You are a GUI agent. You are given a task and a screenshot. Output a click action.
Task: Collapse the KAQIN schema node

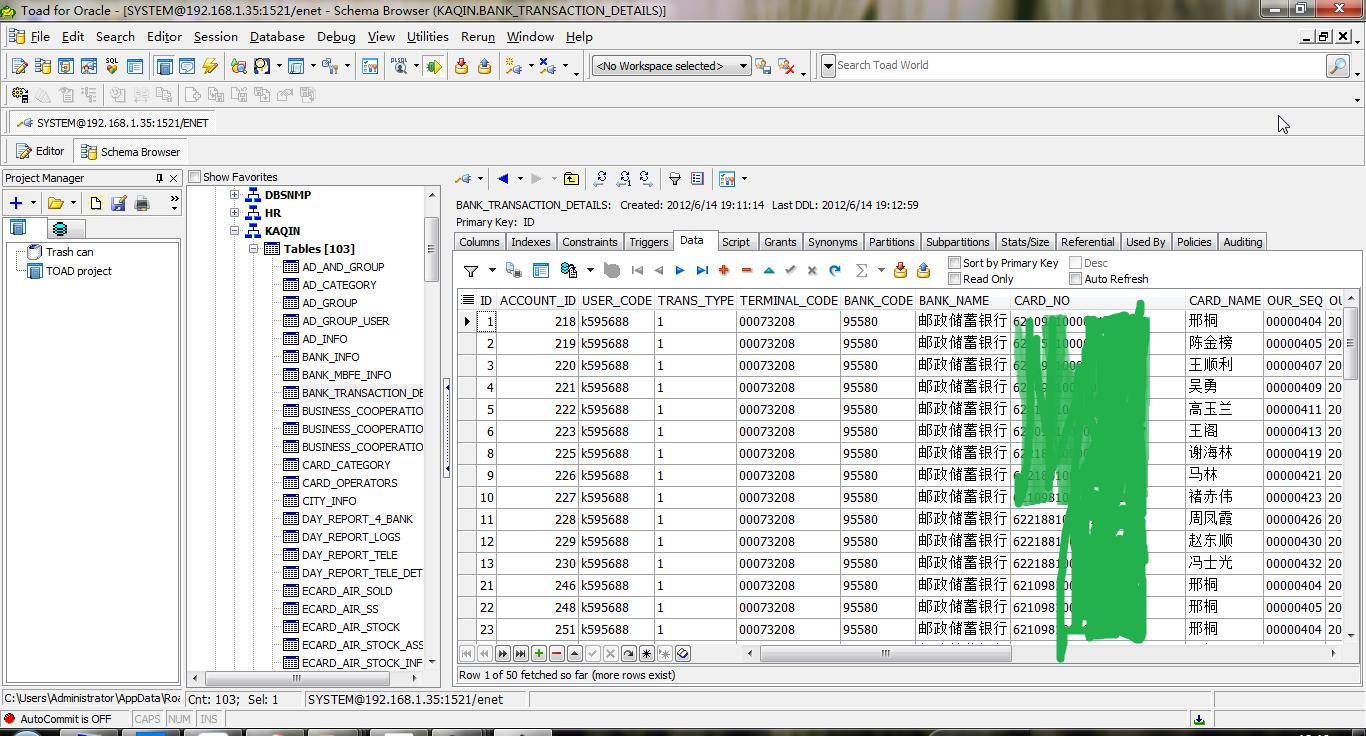pyautogui.click(x=234, y=231)
